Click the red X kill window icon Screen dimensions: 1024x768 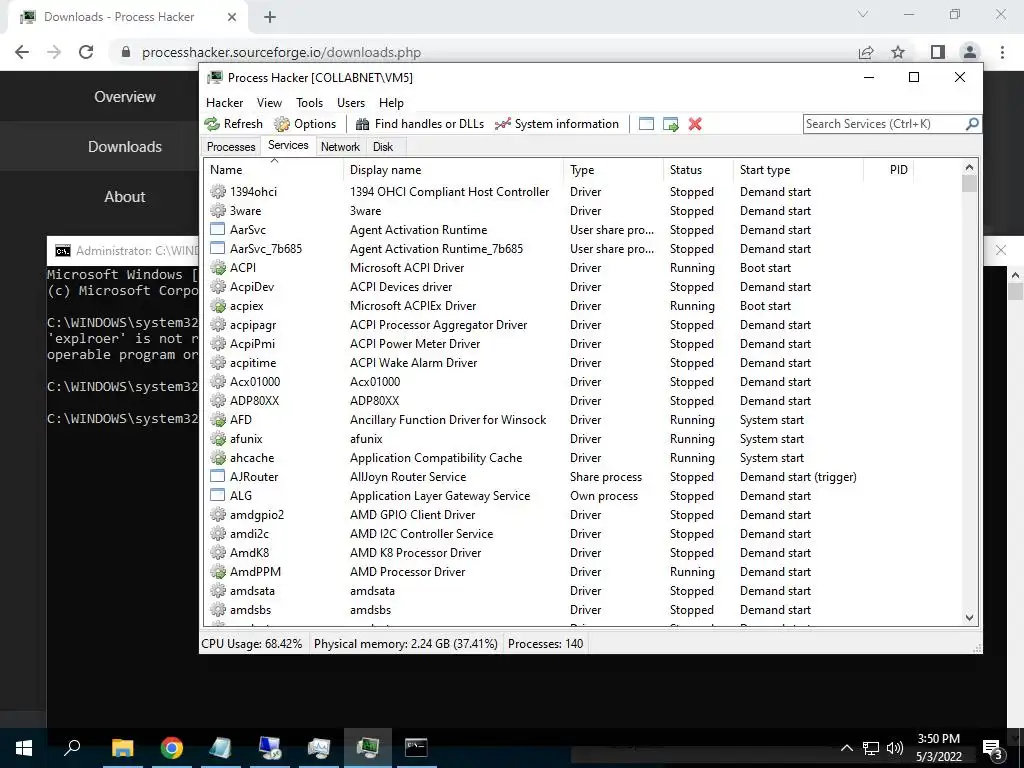coord(695,124)
